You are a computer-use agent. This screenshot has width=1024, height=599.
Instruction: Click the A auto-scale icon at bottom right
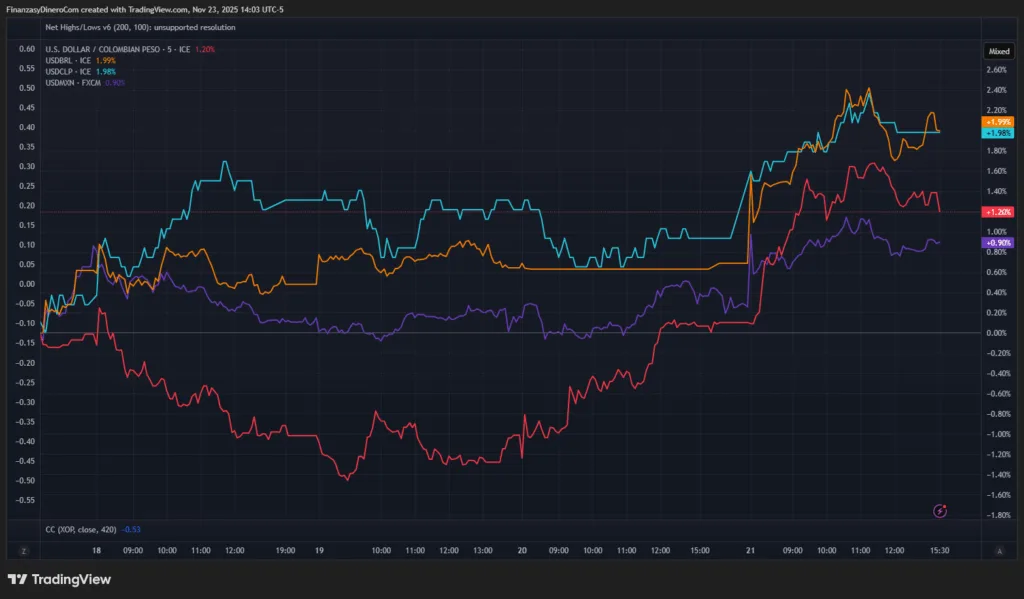click(998, 550)
